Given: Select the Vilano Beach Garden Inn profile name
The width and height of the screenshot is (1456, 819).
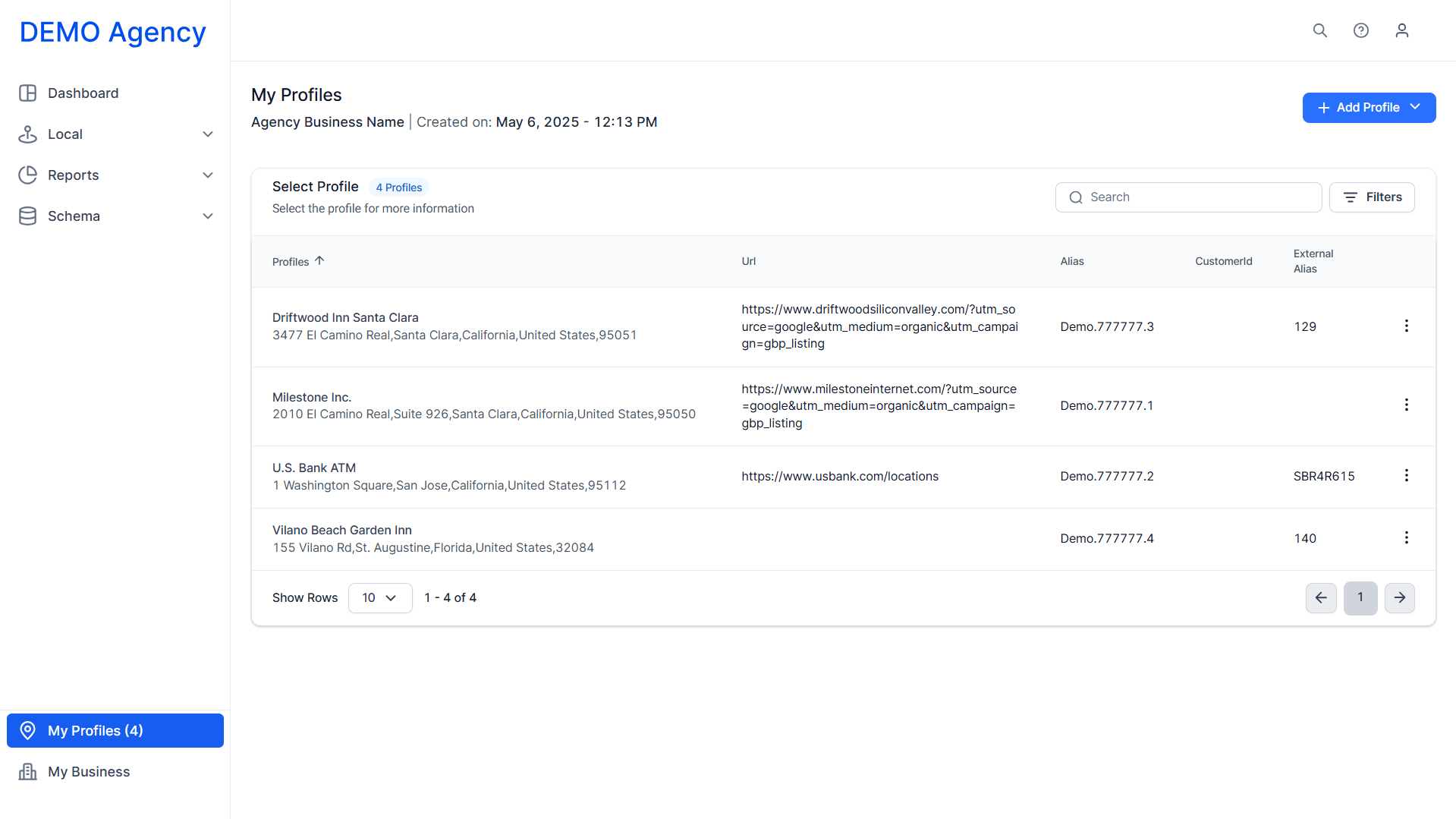Looking at the screenshot, I should (x=342, y=530).
